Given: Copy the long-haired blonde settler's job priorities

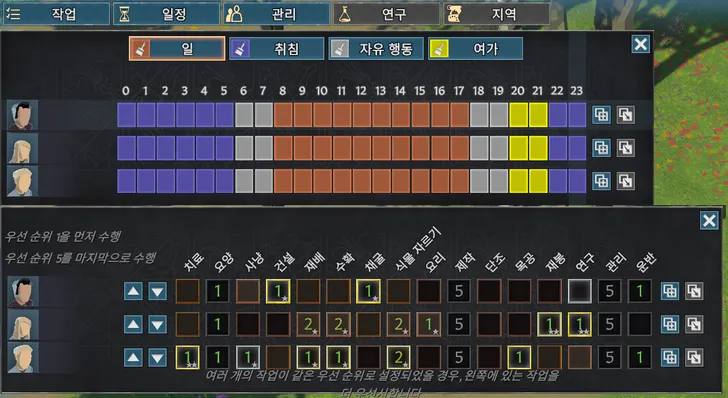Looking at the screenshot, I should tap(670, 324).
